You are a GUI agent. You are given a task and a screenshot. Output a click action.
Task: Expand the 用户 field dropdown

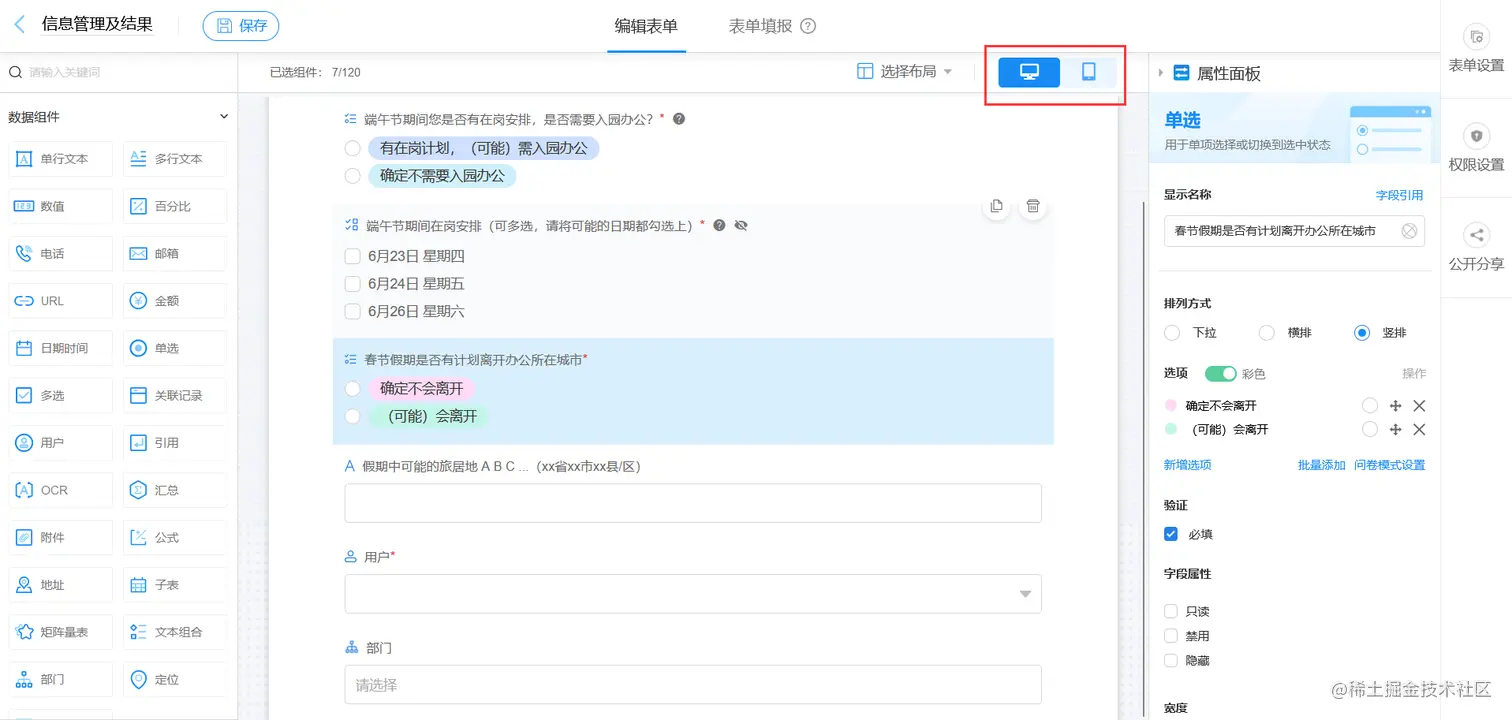tap(1024, 593)
